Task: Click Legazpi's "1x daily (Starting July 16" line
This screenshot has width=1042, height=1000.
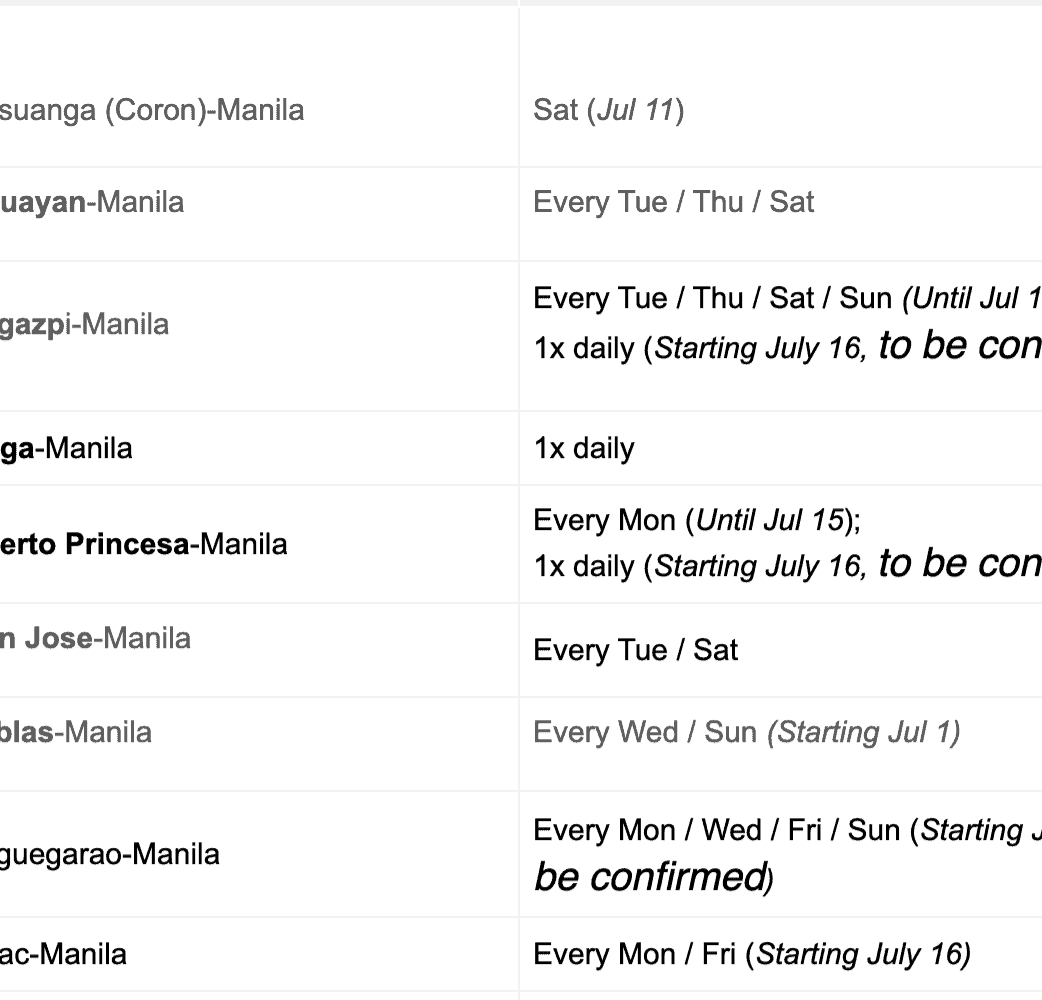Action: [x=700, y=348]
